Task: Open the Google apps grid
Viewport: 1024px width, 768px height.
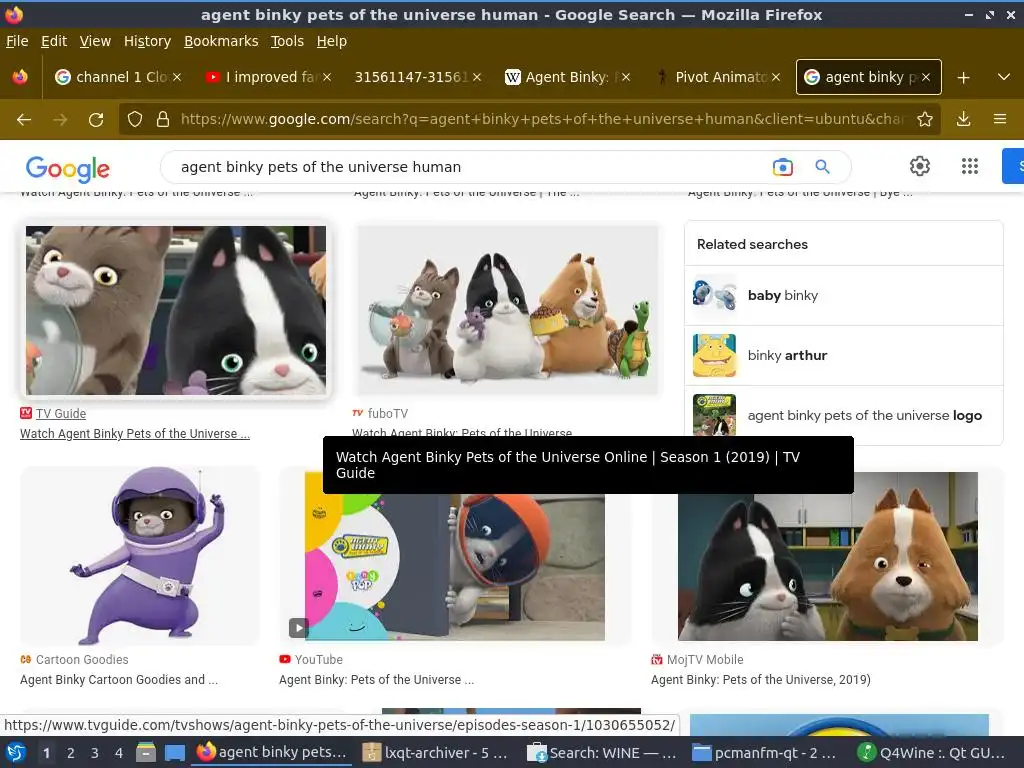Action: coord(970,166)
